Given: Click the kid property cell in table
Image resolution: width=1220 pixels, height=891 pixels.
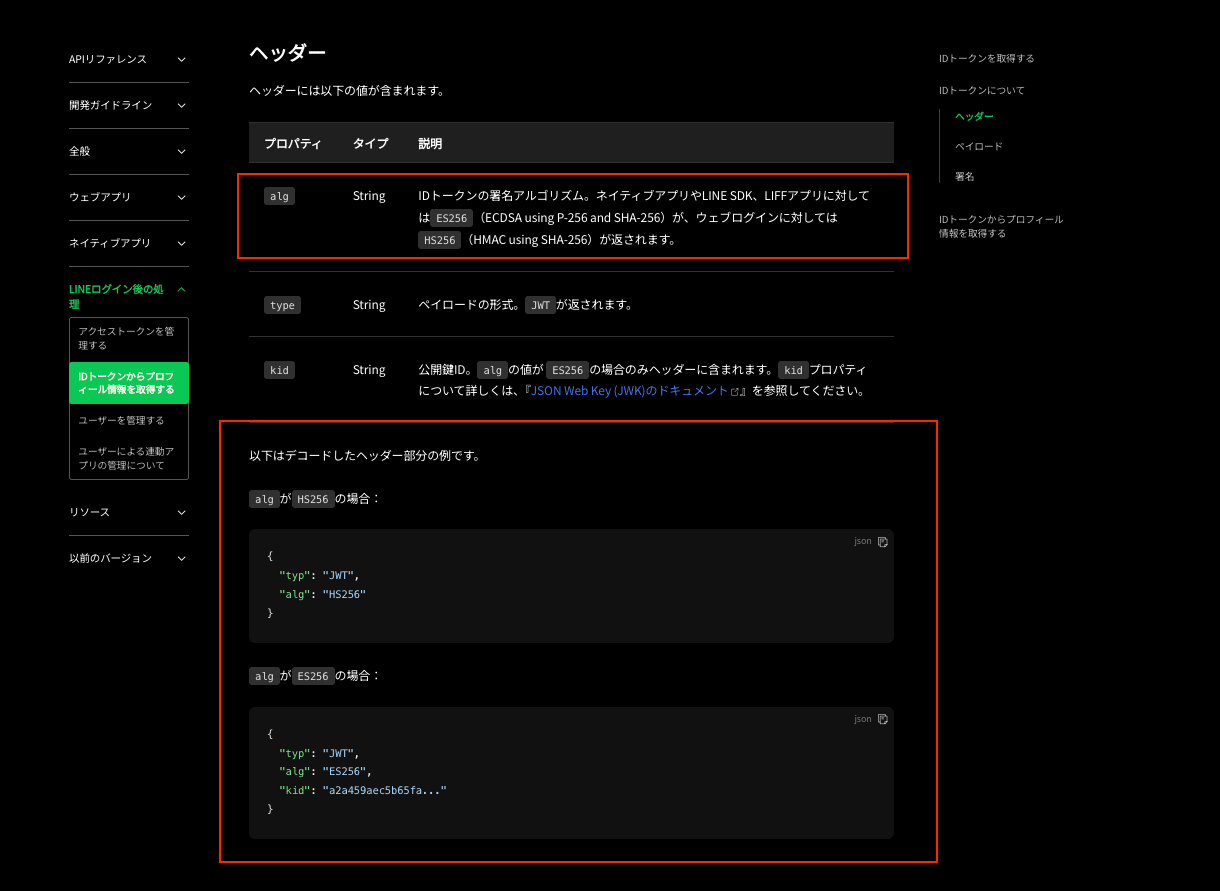Looking at the screenshot, I should pos(279,370).
